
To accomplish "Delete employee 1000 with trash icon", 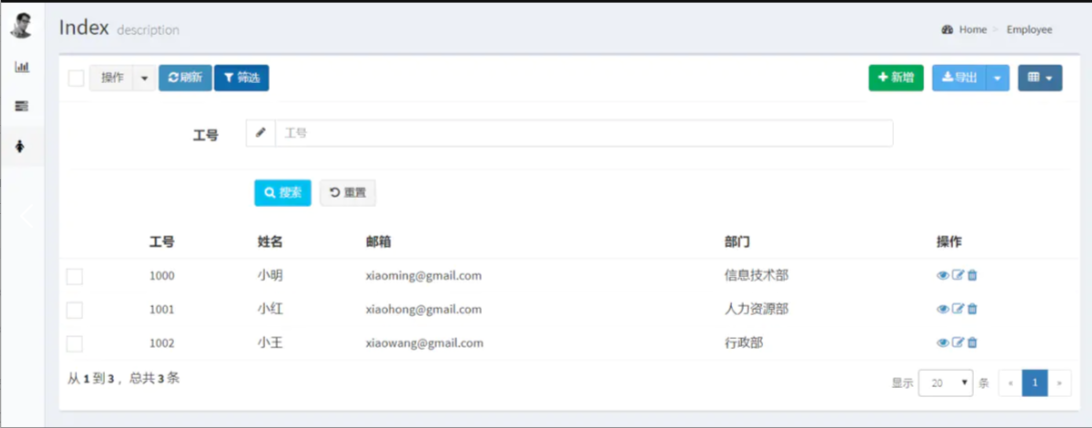I will coord(972,276).
